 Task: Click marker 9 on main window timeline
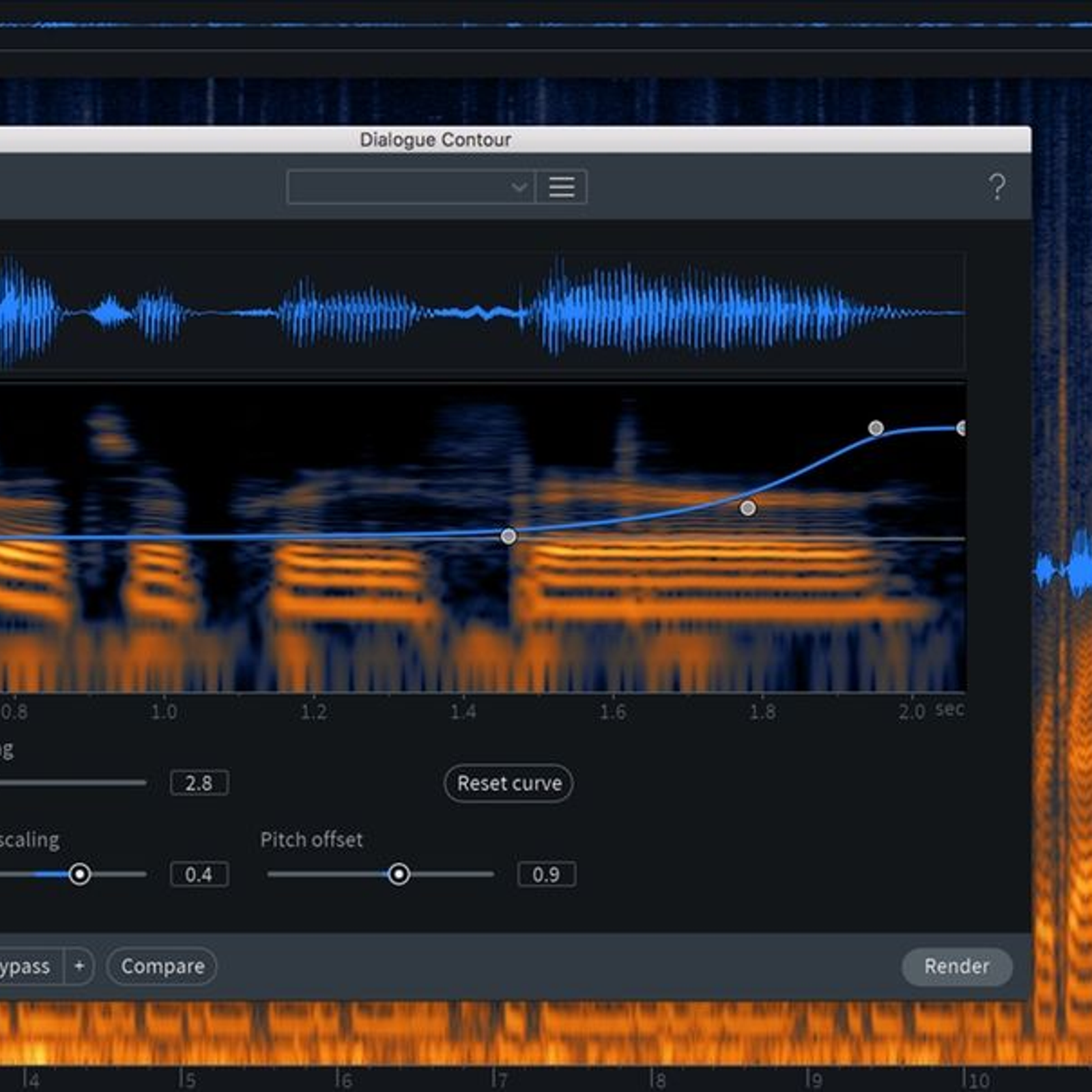click(814, 1080)
